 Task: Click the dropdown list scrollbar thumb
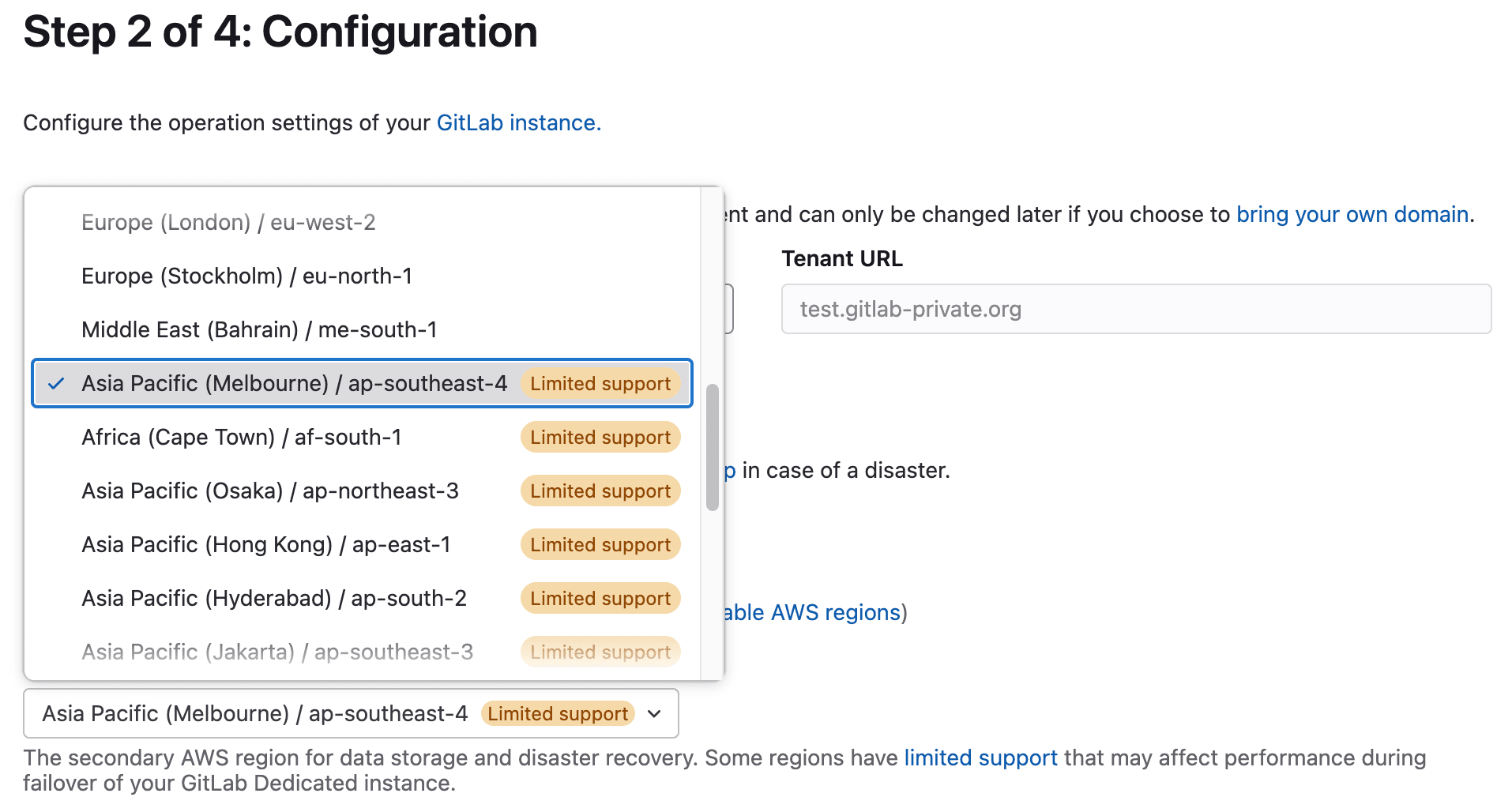pos(713,448)
